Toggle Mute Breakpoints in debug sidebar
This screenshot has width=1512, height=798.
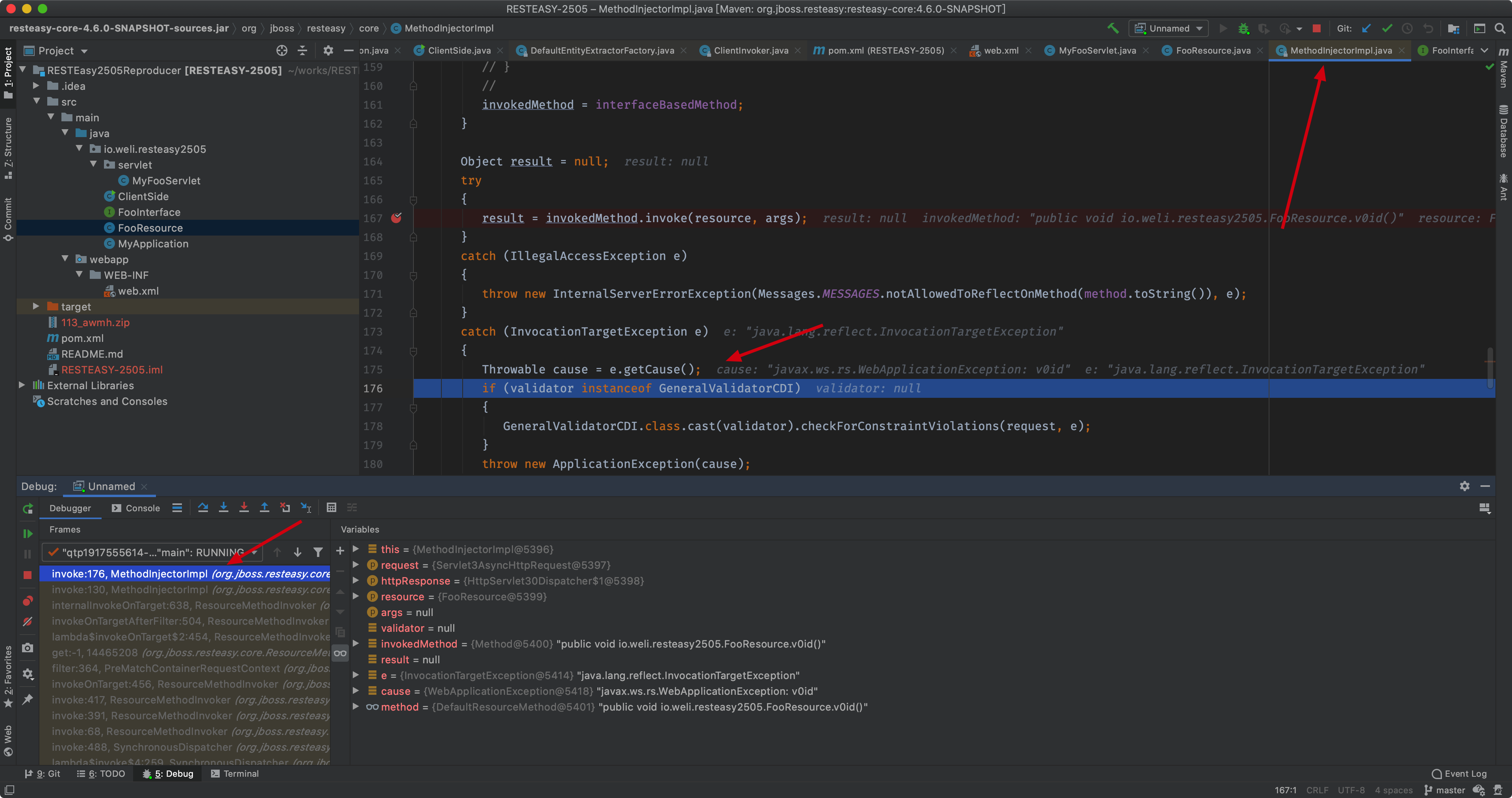28,621
